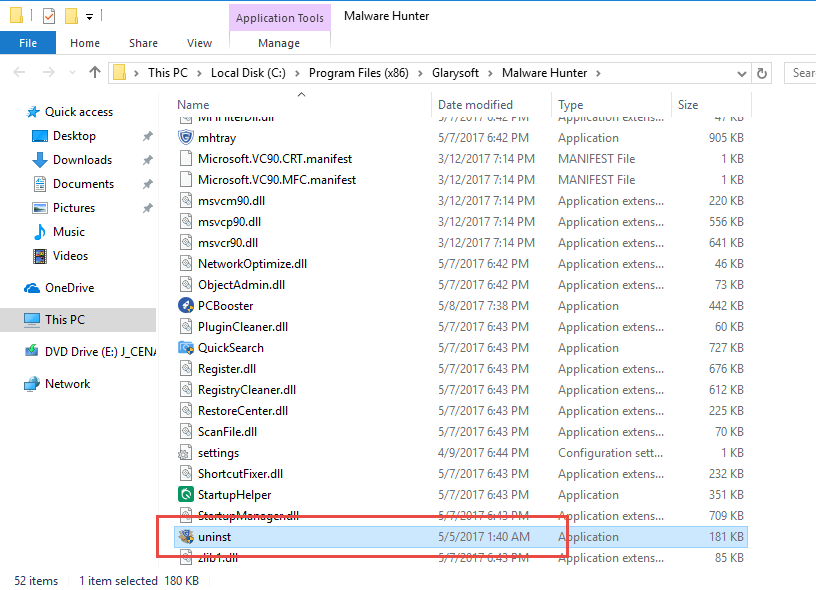816x590 pixels.
Task: Open the Customize Quick Access Toolbar dropdown
Action: click(x=90, y=17)
